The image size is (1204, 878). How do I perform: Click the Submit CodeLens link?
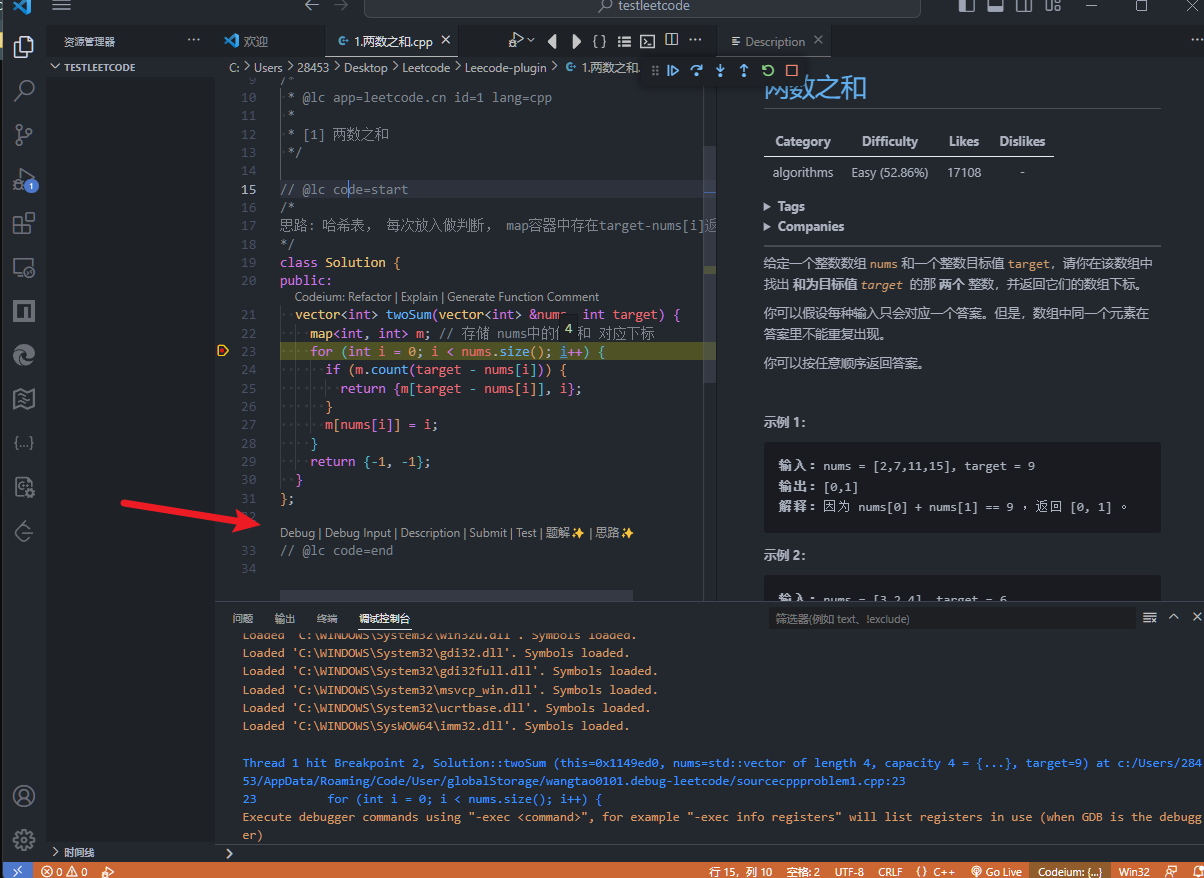tap(488, 533)
